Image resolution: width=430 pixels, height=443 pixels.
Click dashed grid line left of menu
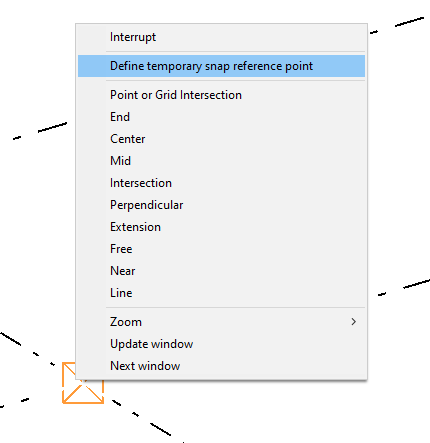pyautogui.click(x=52, y=127)
